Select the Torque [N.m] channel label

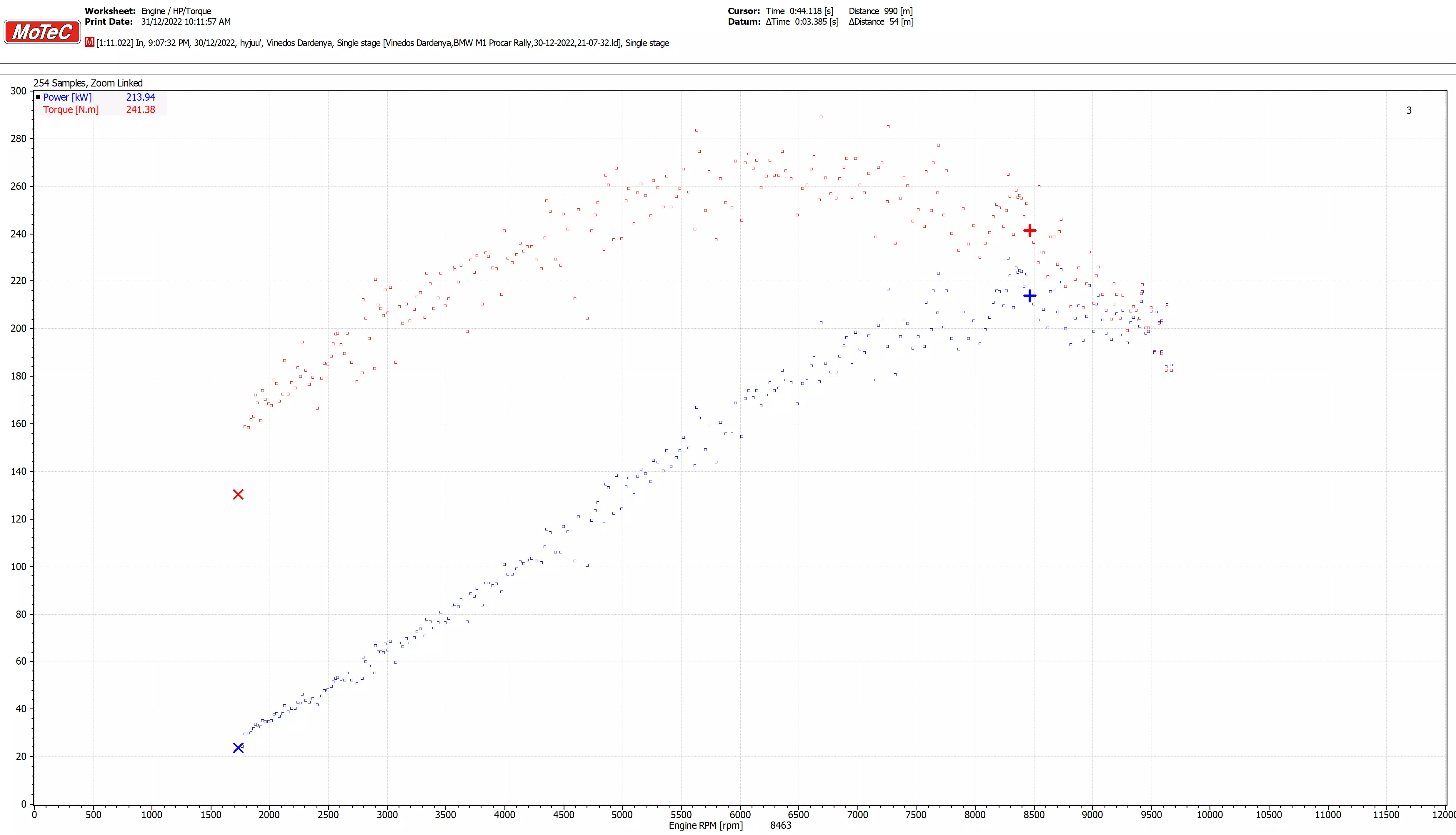pyautogui.click(x=71, y=109)
